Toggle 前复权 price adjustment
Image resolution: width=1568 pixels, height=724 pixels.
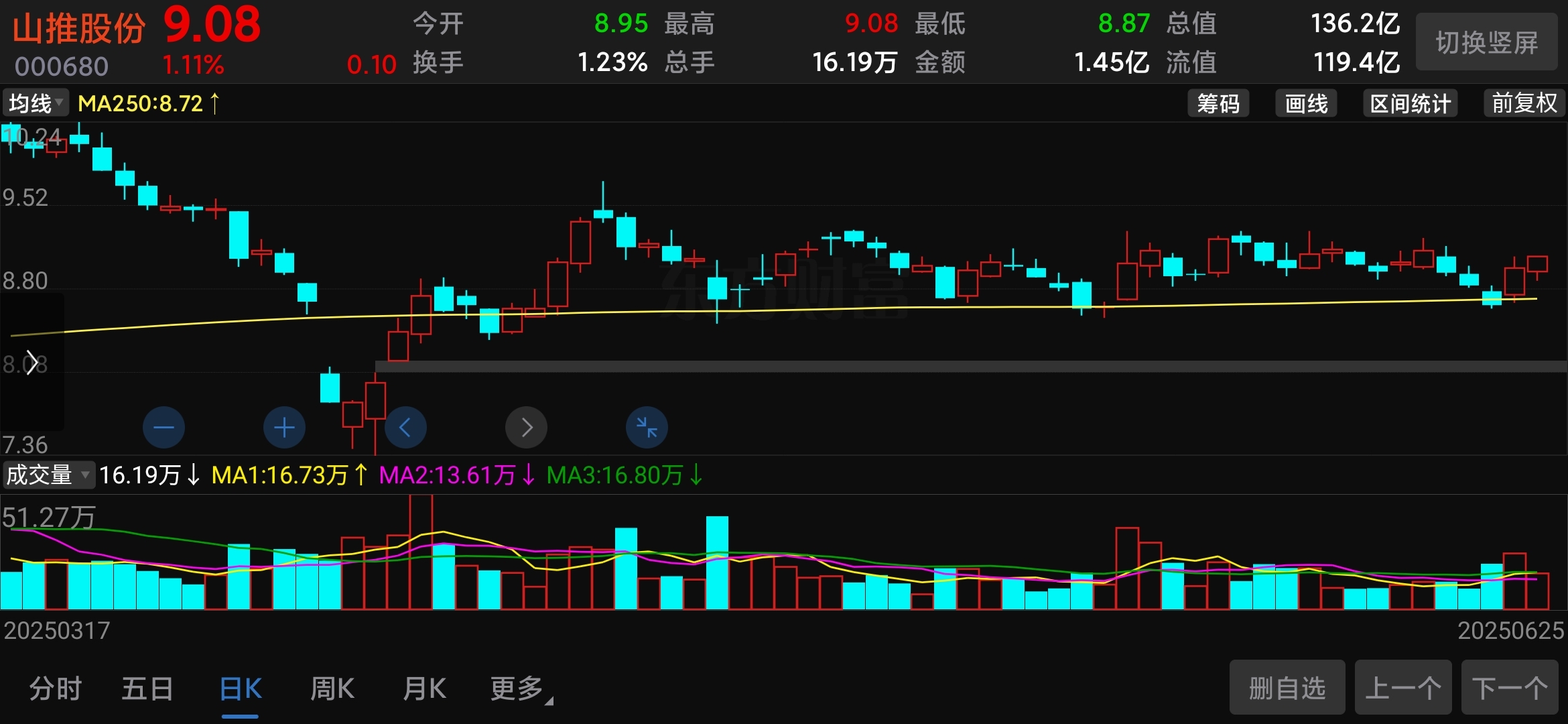(1524, 103)
